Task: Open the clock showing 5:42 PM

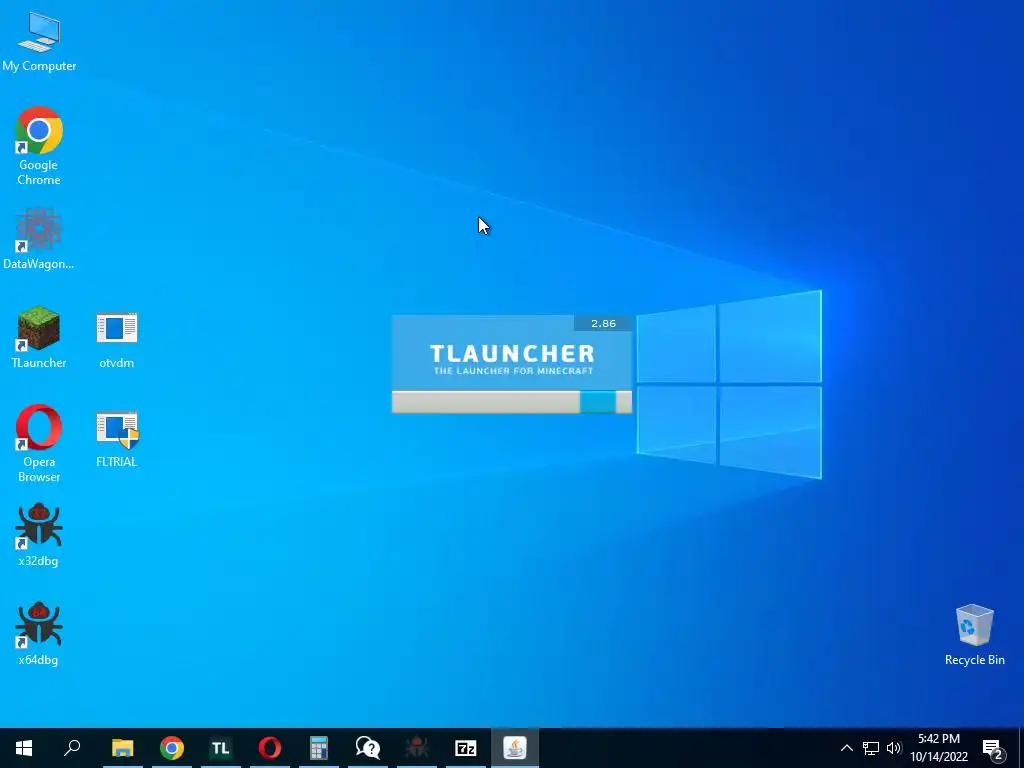Action: pos(939,748)
